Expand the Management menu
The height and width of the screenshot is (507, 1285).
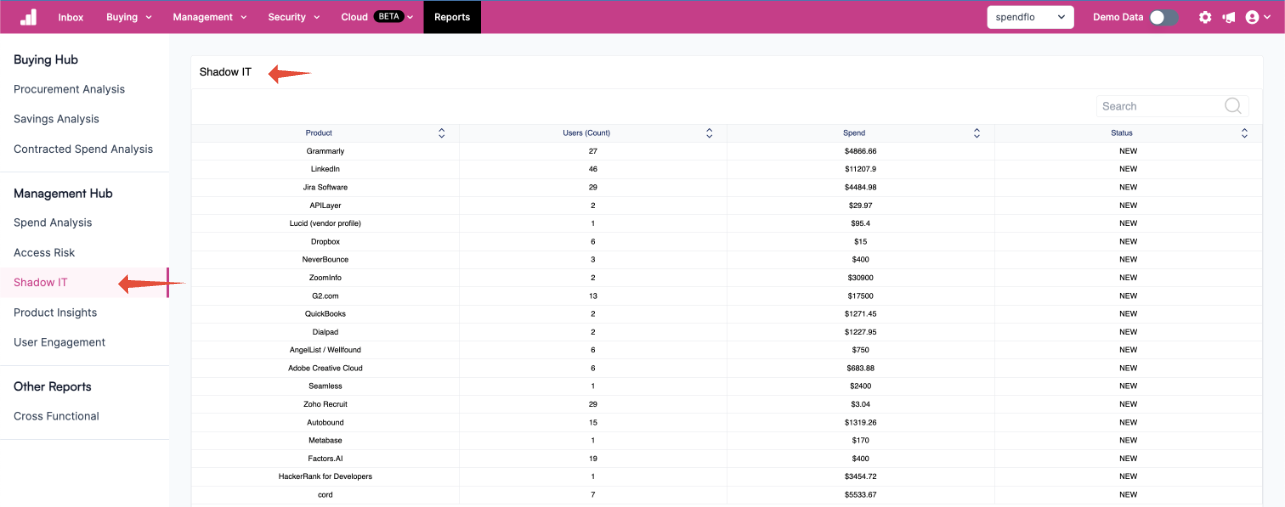point(209,17)
